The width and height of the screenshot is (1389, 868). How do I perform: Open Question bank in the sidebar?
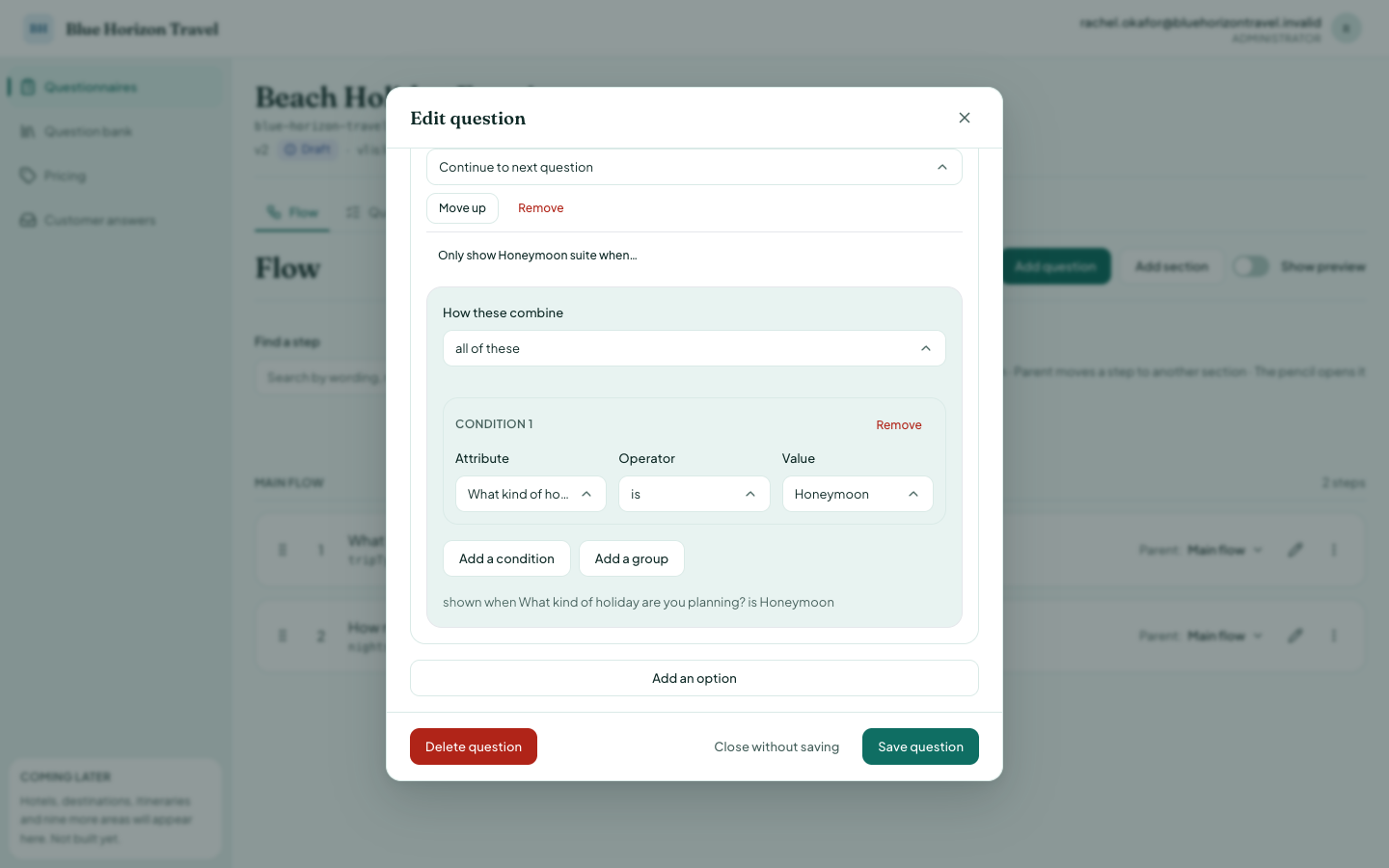click(116, 131)
